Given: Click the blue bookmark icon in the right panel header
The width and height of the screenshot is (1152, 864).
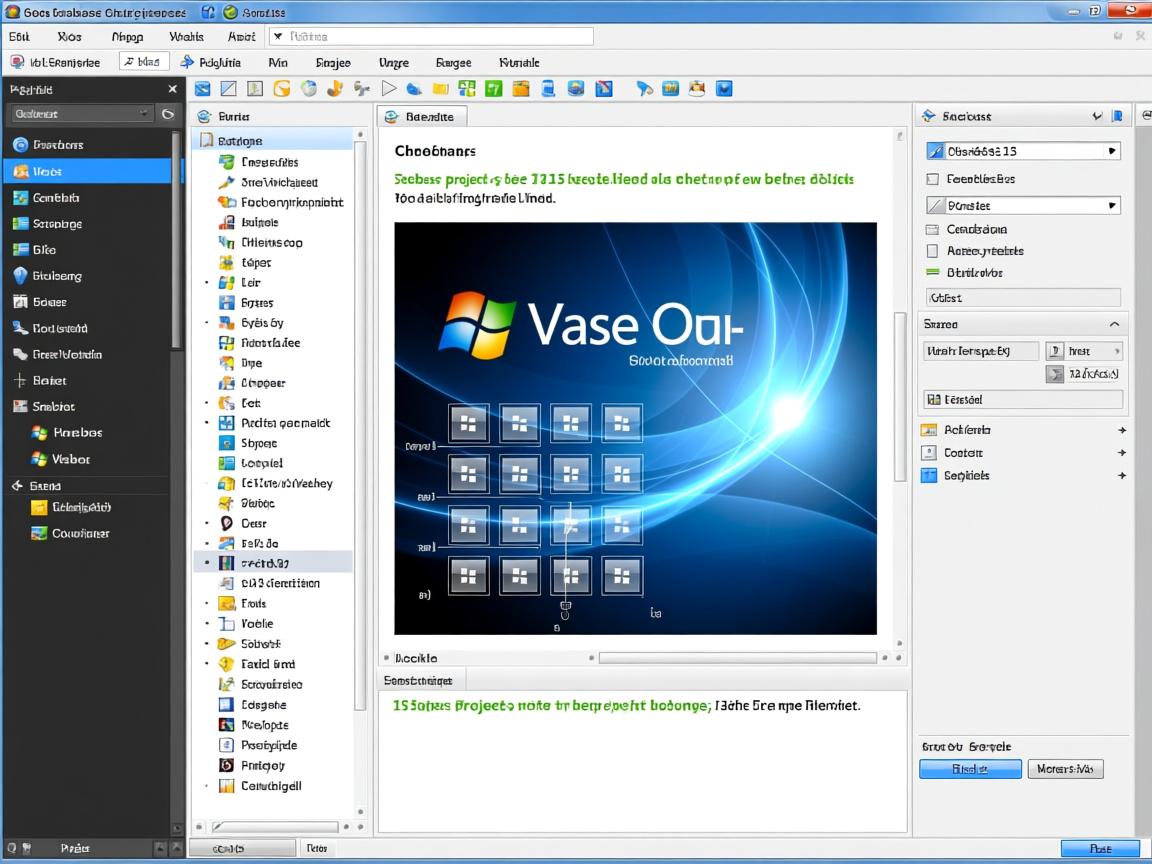Looking at the screenshot, I should point(1117,116).
